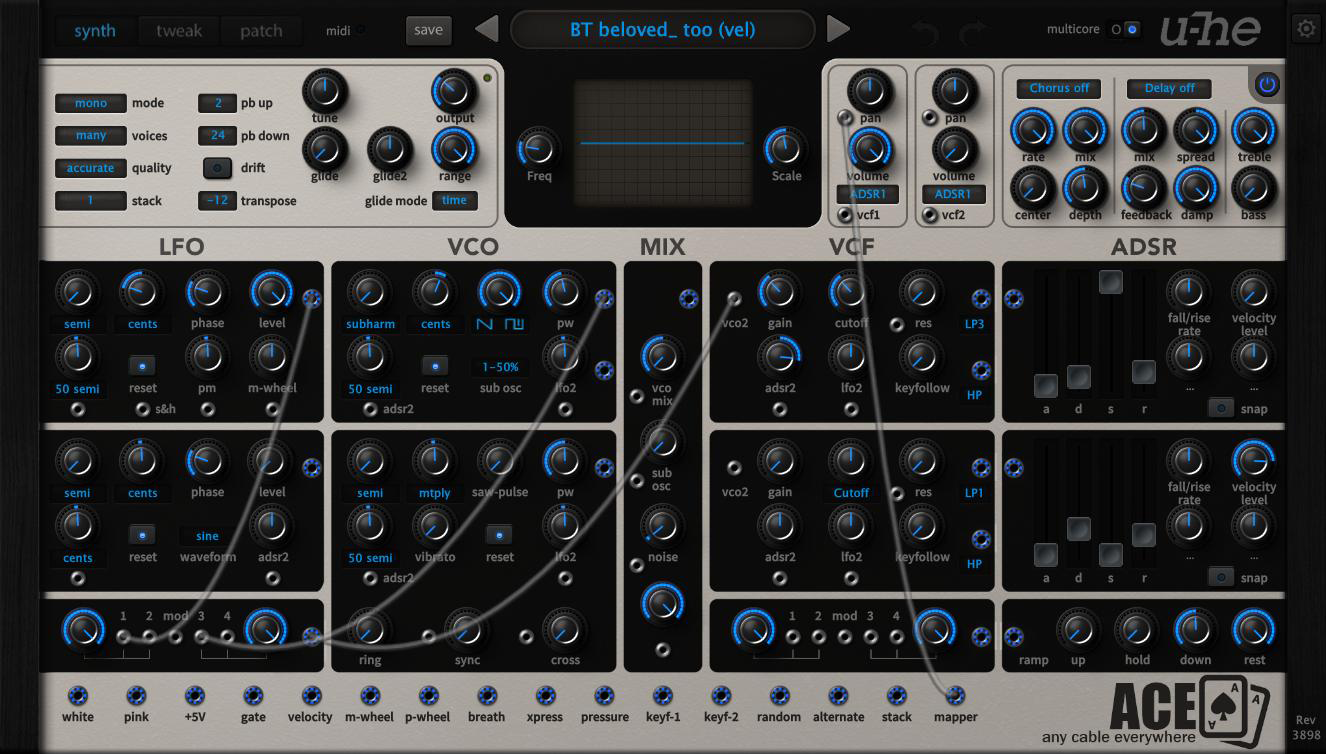Click the vco2 jack next to the LP3 filter's gain knob
The width and height of the screenshot is (1326, 754).
(x=735, y=298)
